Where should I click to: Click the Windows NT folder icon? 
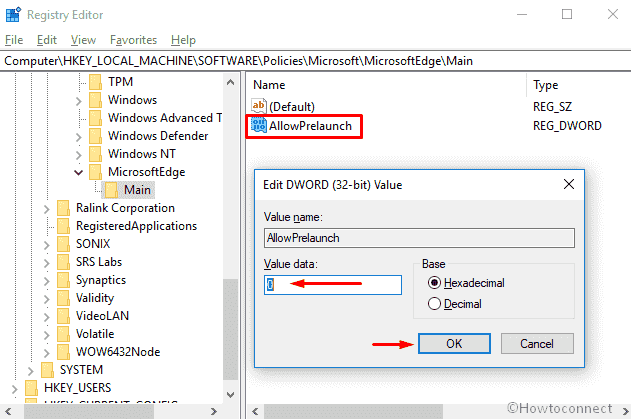point(95,154)
